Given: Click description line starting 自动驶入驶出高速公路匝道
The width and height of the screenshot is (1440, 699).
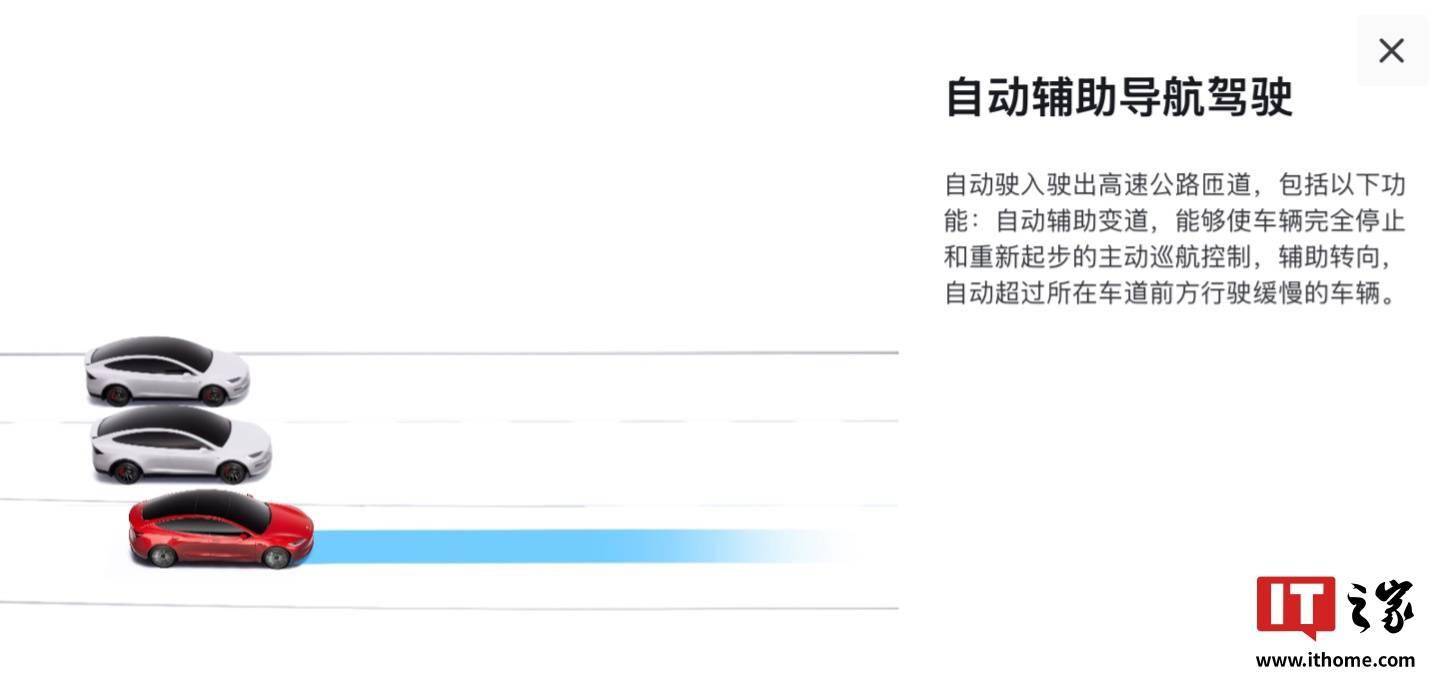Looking at the screenshot, I should 1175,184.
